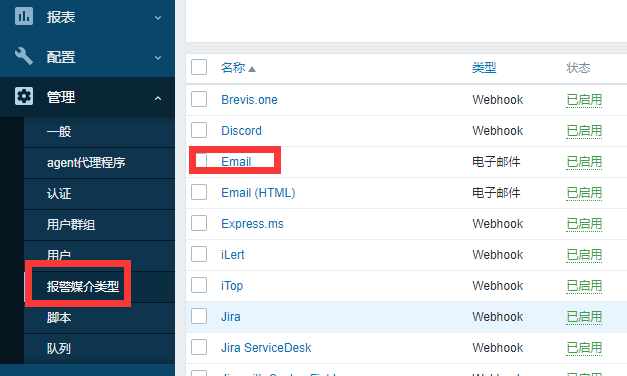
Task: Expand the 报表 menu chevron
Action: (158, 18)
